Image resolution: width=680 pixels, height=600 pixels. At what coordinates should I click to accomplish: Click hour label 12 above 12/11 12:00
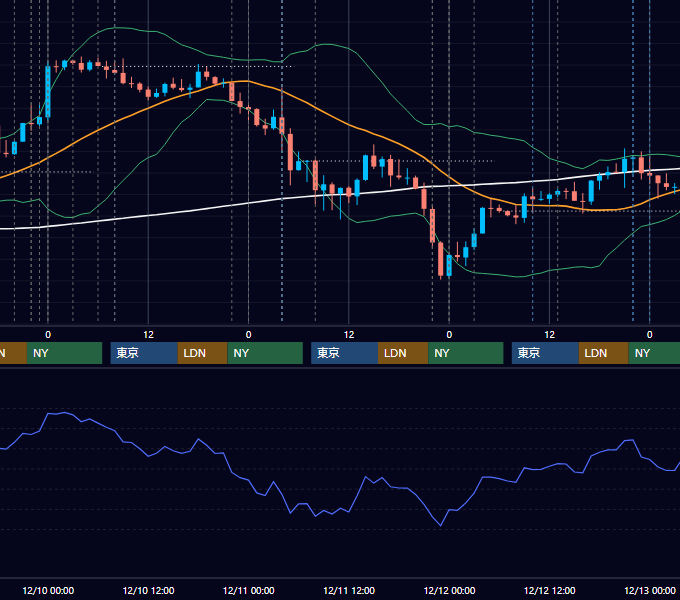[349, 335]
